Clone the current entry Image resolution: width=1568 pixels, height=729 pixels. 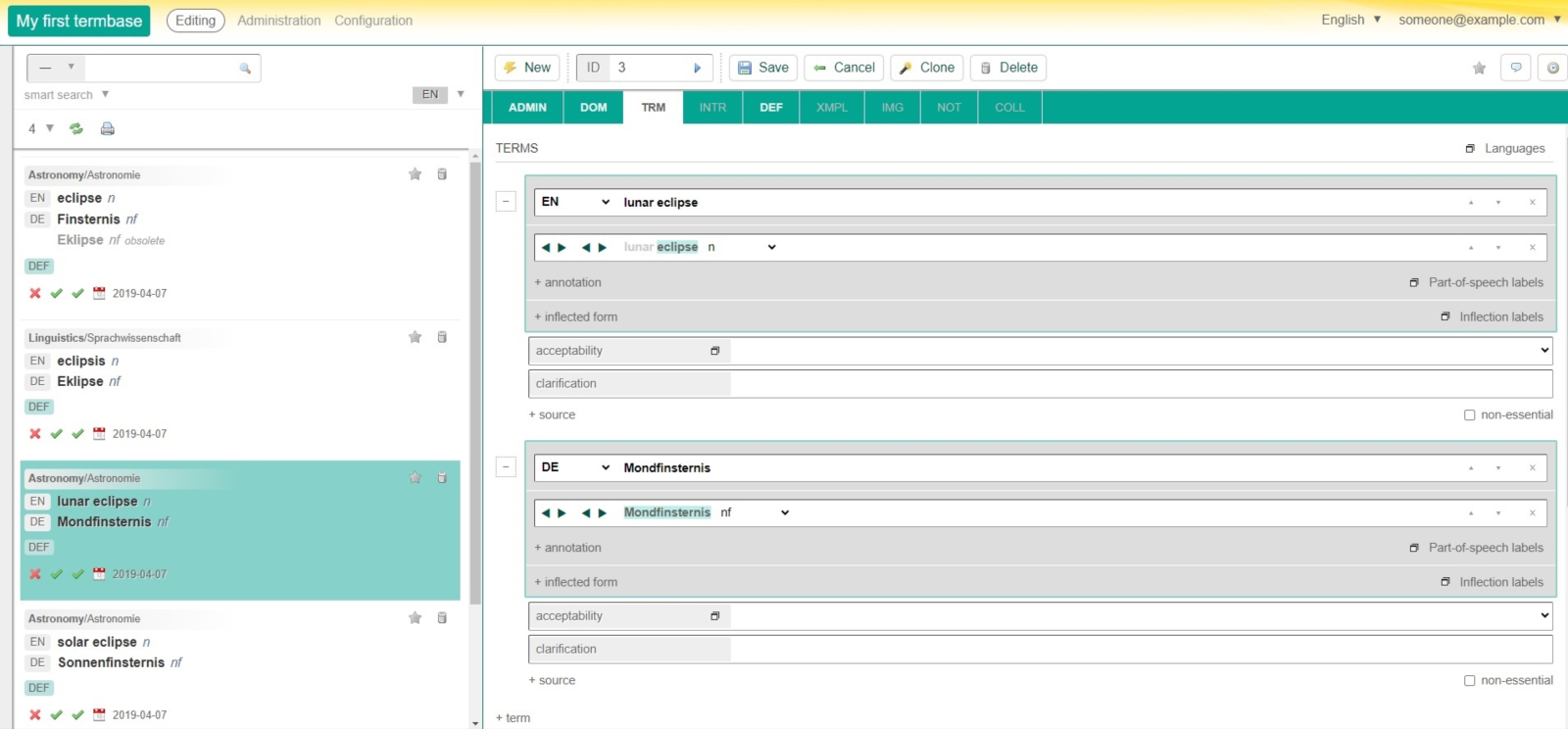pyautogui.click(x=926, y=68)
